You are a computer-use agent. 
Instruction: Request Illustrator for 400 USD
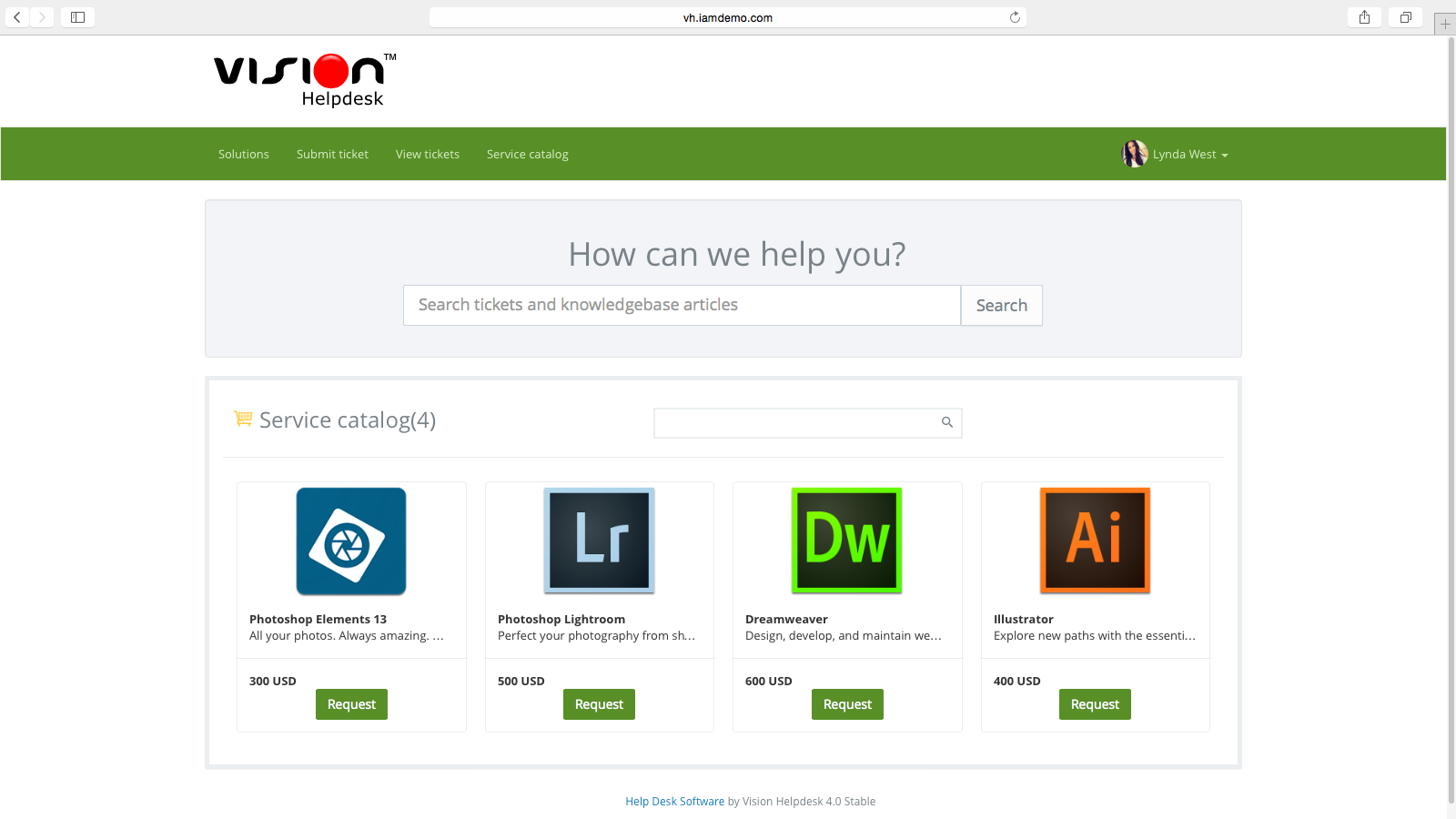click(x=1095, y=704)
